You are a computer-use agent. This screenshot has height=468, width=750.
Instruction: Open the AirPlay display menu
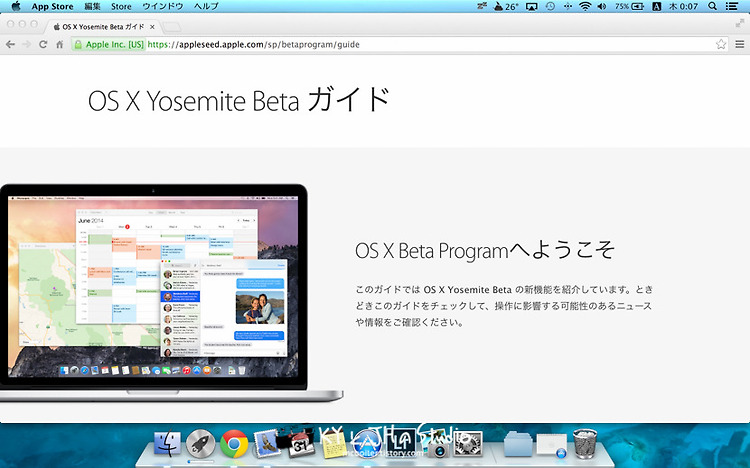point(531,6)
